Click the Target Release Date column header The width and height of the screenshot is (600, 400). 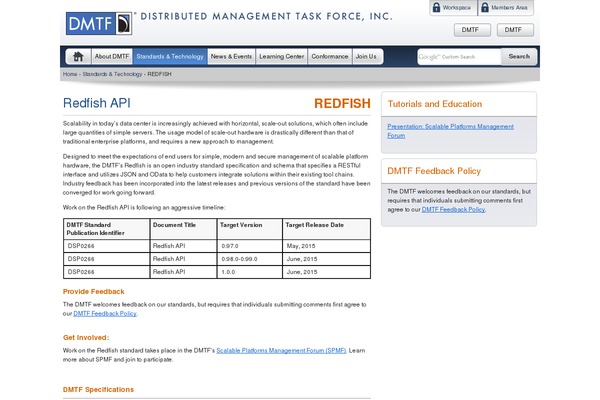[x=326, y=229]
